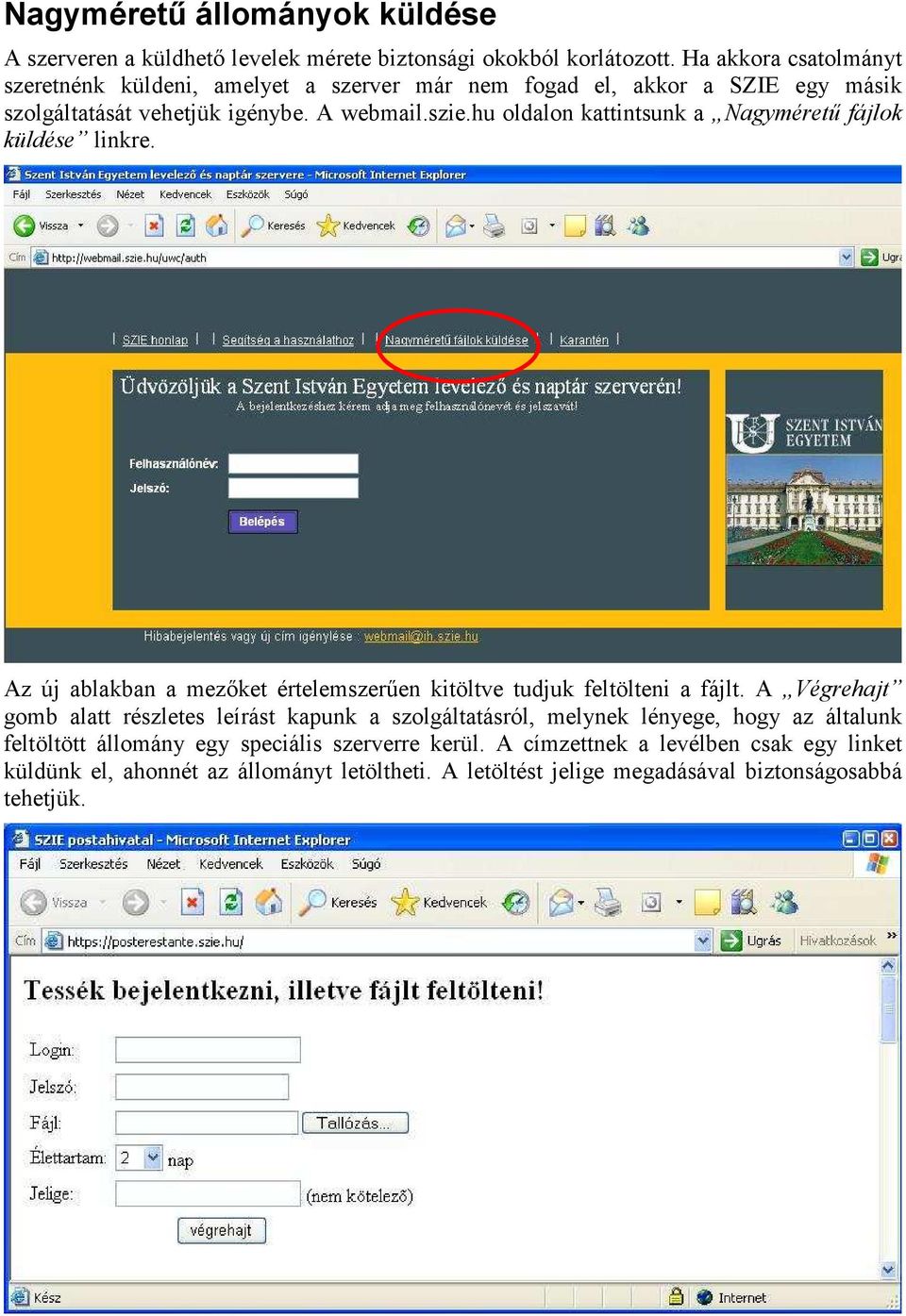Open the SZIE honlap link
Viewport: 906px width, 1316px height.
(x=155, y=340)
